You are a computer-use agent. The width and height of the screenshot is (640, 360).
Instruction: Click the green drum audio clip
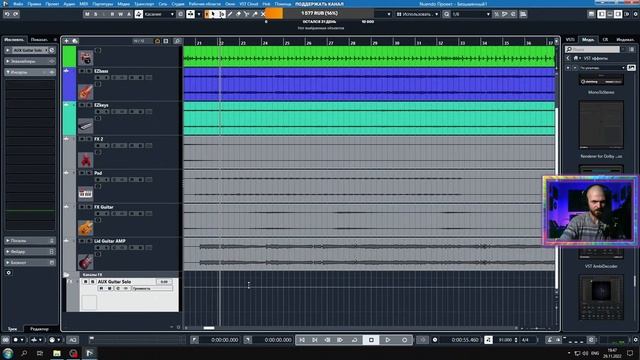pyautogui.click(x=369, y=57)
